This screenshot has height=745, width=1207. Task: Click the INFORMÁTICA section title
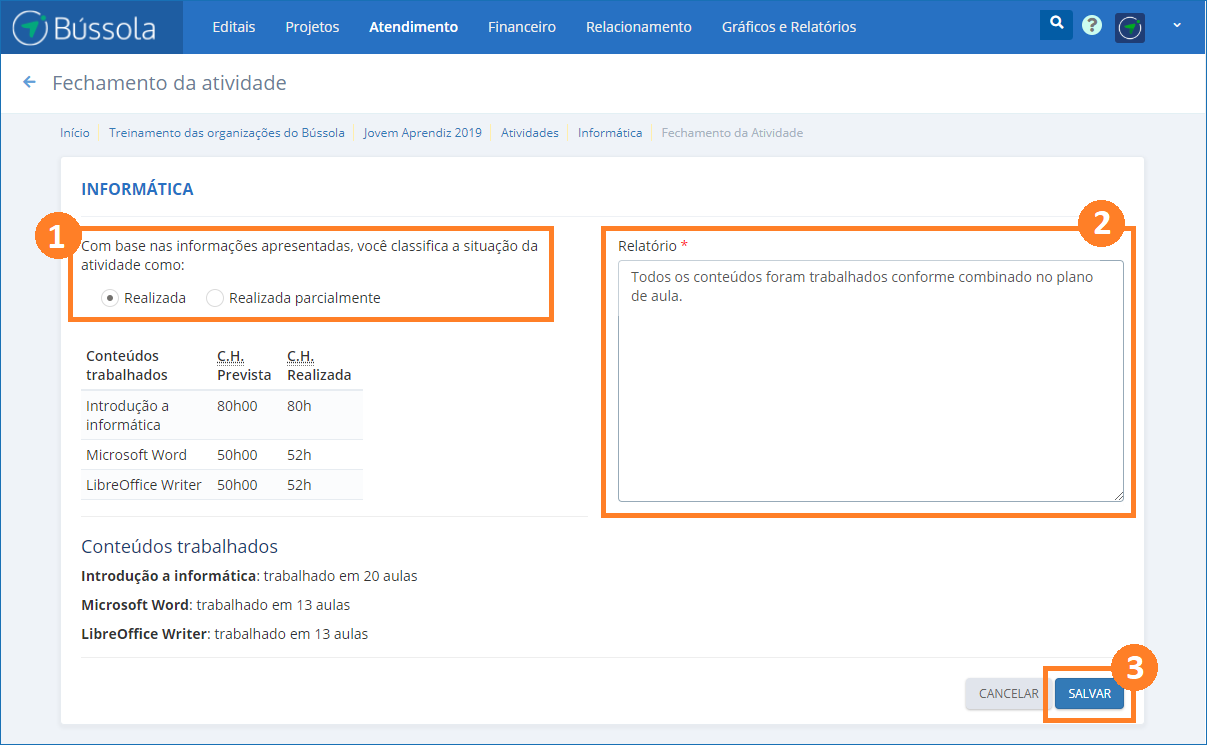[137, 189]
